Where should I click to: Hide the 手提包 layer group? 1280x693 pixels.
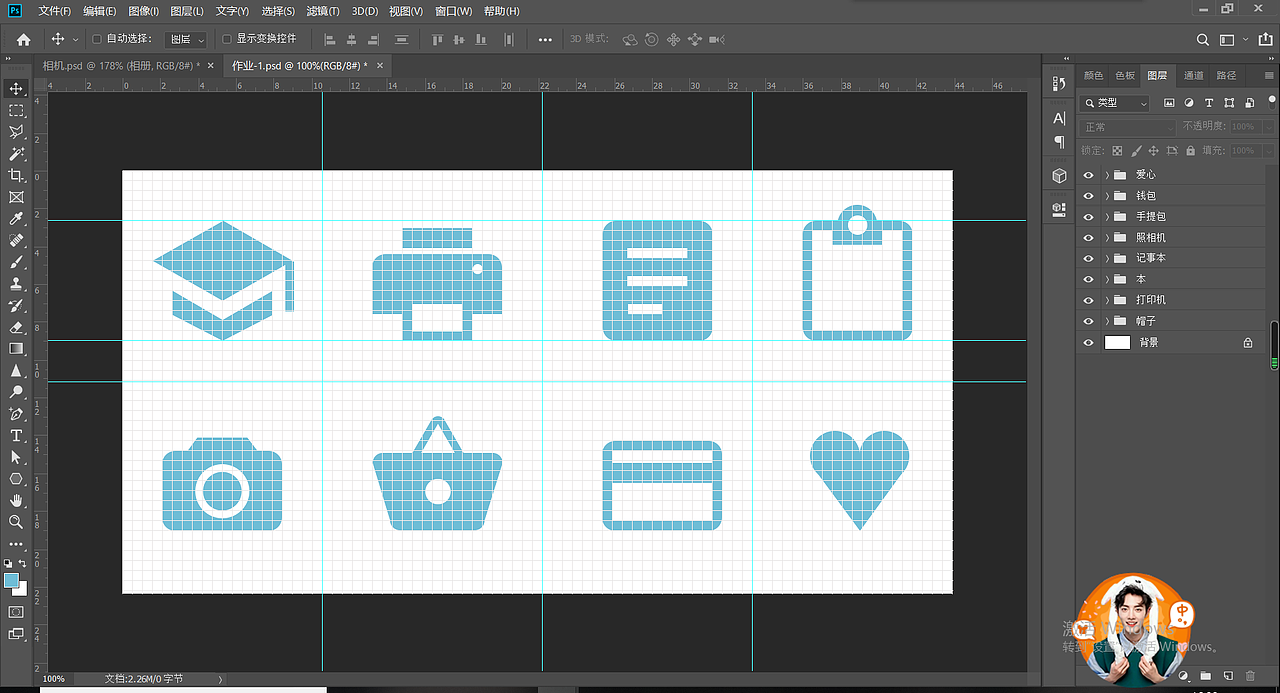tap(1089, 217)
